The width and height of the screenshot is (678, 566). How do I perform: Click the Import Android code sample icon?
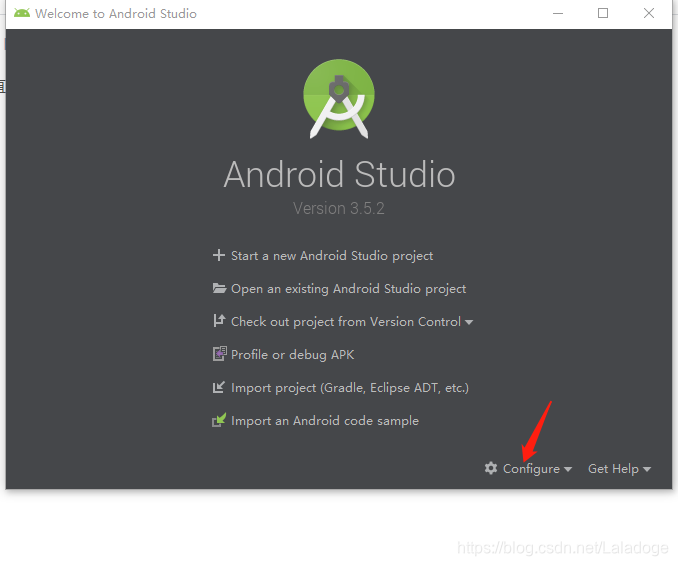click(x=219, y=420)
